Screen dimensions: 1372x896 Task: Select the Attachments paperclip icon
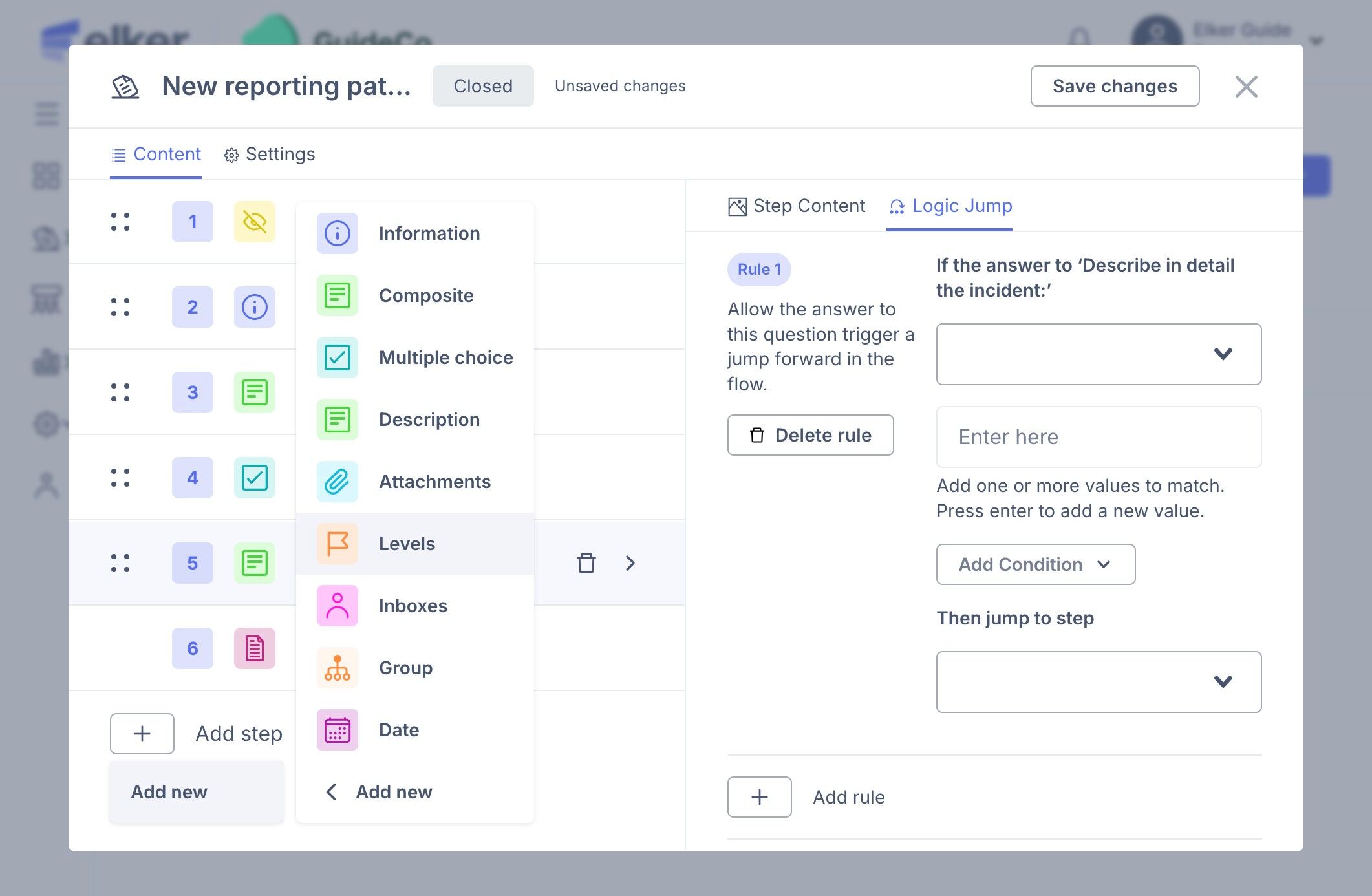337,482
